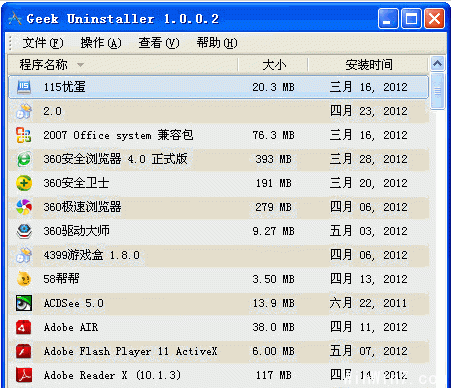Screen dimensions: 451x388
Task: Click the 2007 Office system 兼容包 icon
Action: click(24, 135)
